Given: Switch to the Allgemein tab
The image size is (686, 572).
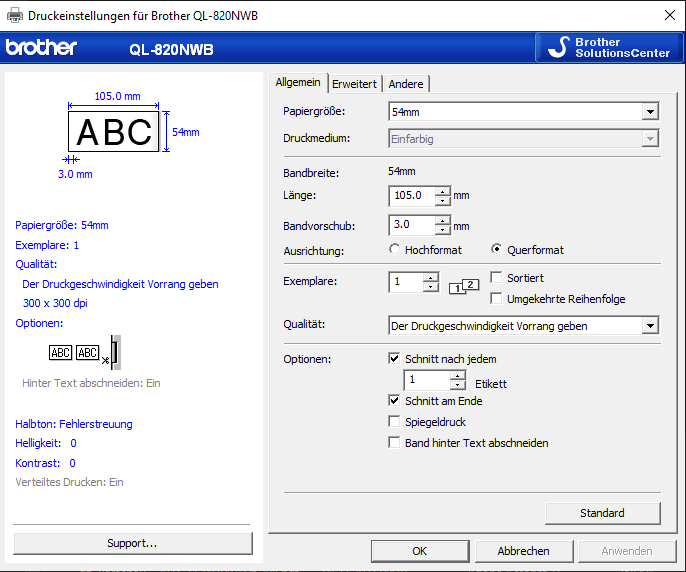Looking at the screenshot, I should [298, 82].
